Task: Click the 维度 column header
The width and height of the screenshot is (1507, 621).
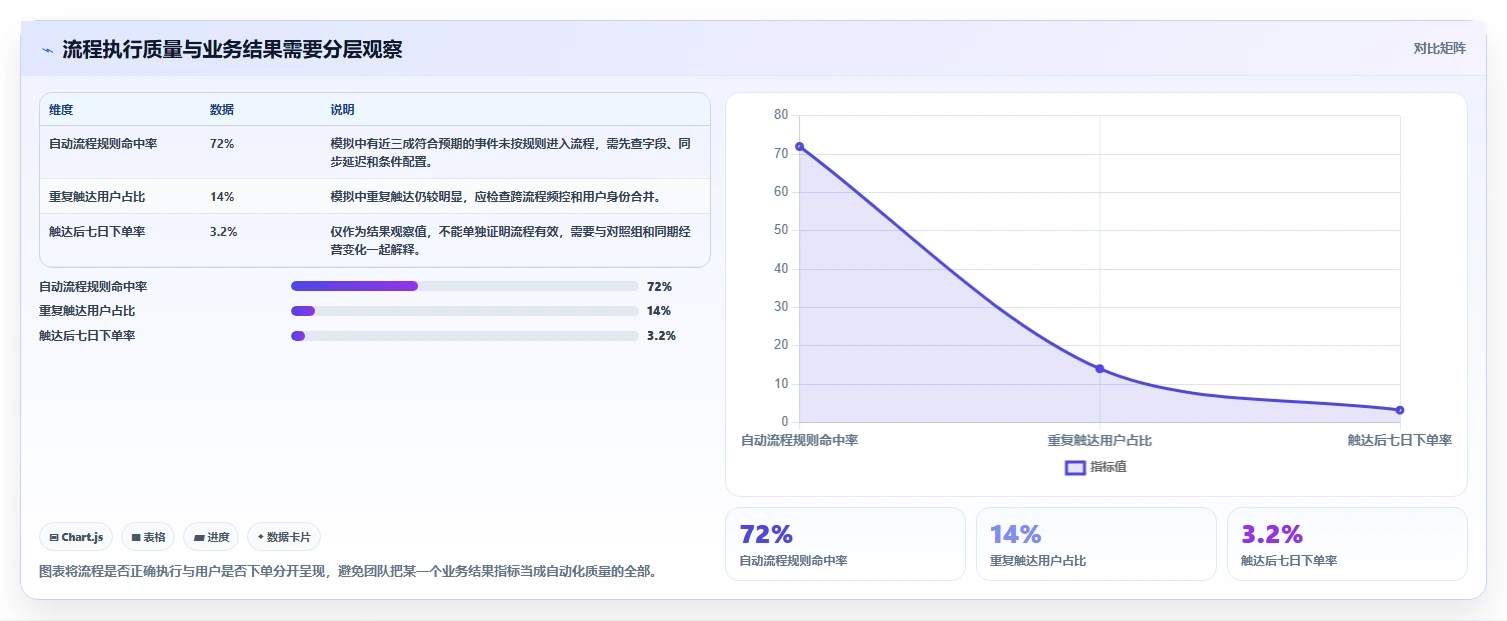Action: pyautogui.click(x=61, y=110)
